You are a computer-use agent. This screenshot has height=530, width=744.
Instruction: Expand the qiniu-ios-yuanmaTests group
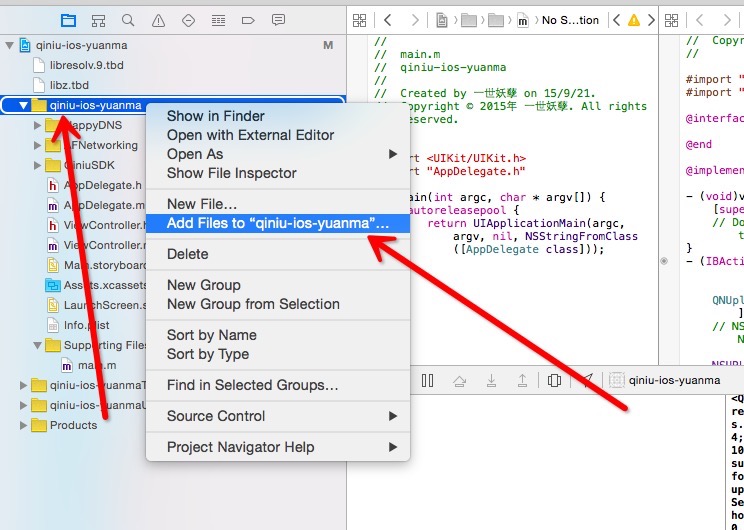(x=23, y=385)
